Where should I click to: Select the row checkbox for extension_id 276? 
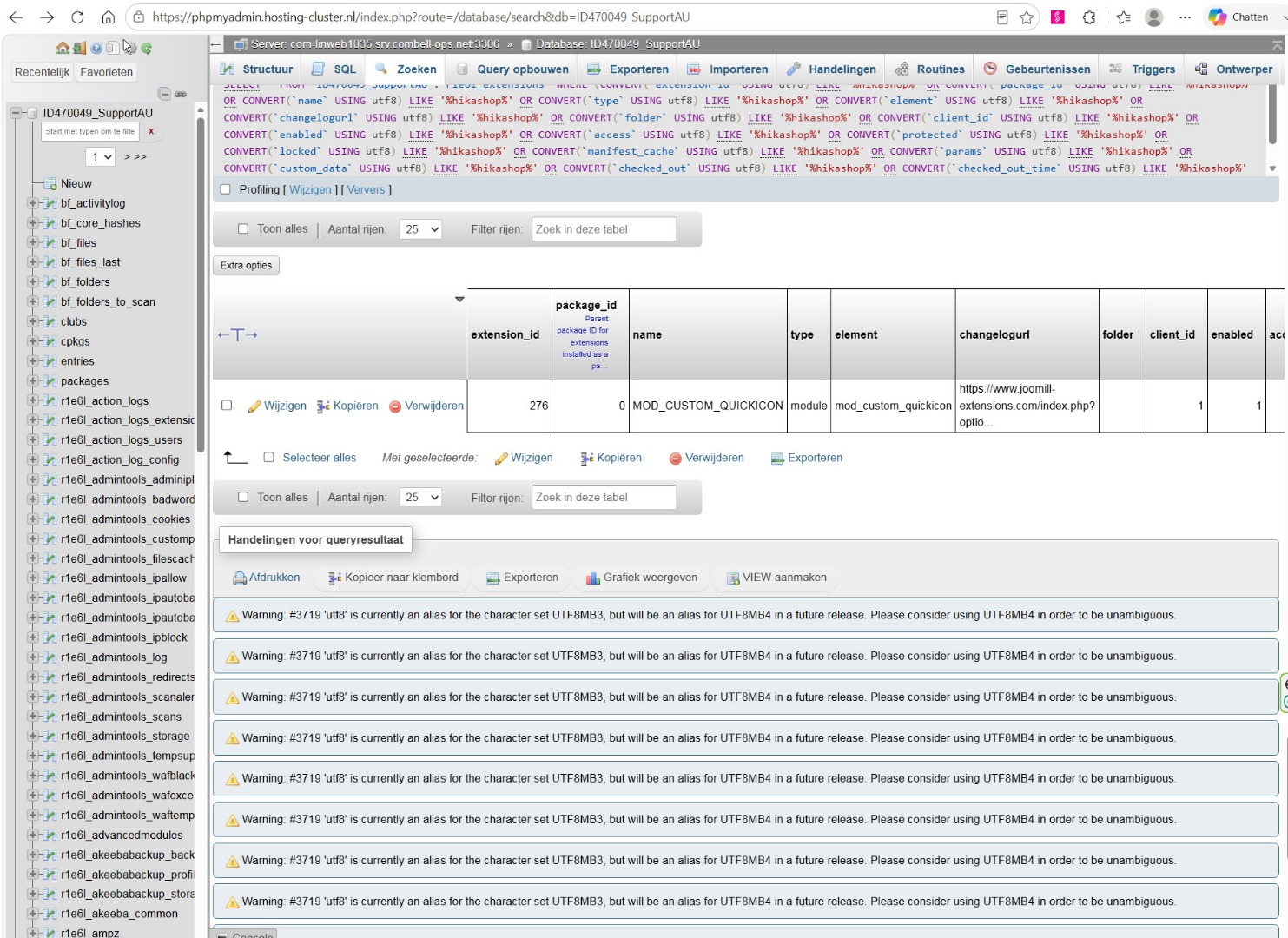coord(227,406)
